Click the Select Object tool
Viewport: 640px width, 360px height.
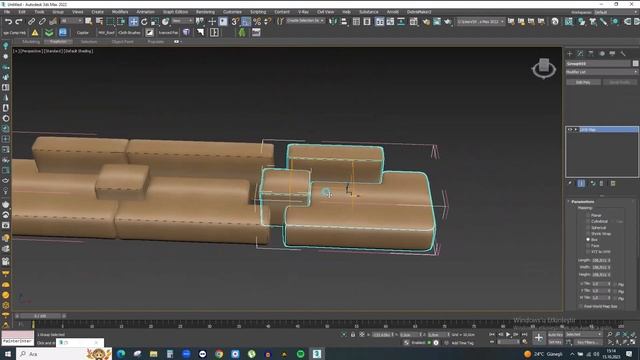(89, 21)
